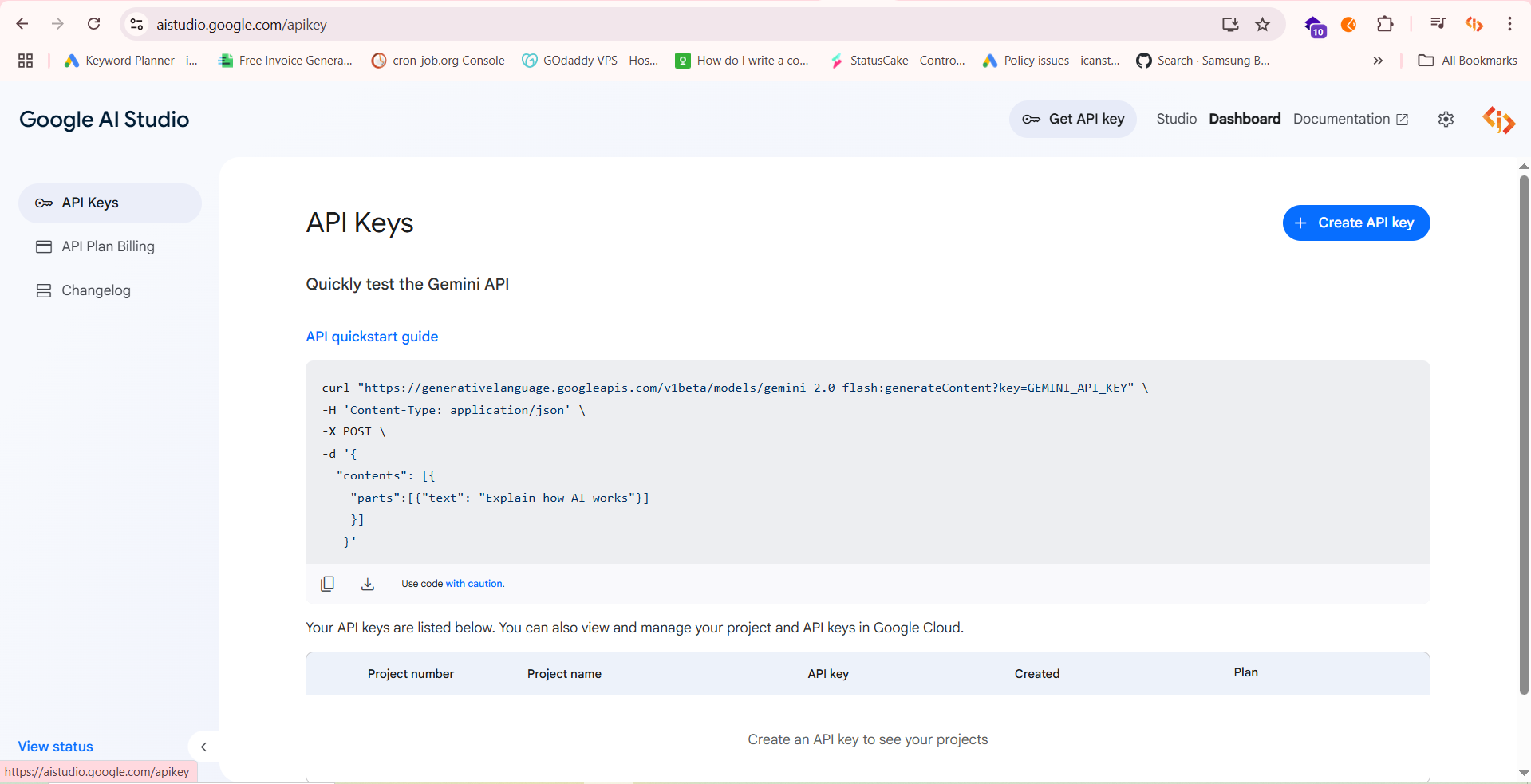Open Policy issues bookmark
The image size is (1531, 784).
tap(1051, 61)
